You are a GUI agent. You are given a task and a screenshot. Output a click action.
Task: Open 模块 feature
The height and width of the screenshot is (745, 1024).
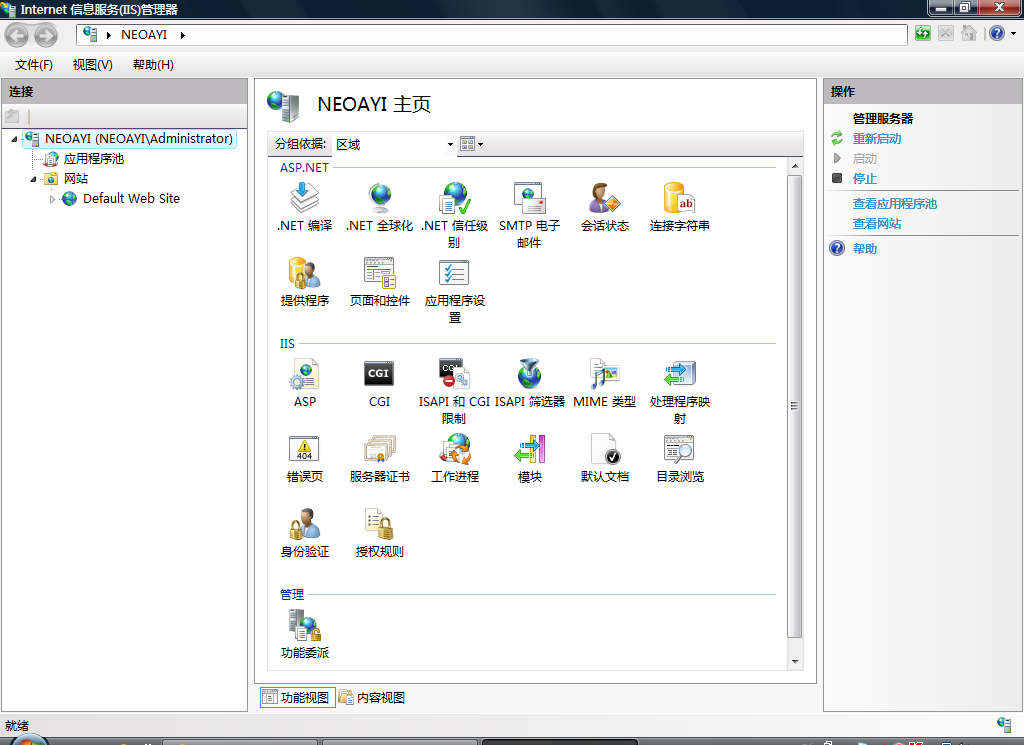point(529,458)
